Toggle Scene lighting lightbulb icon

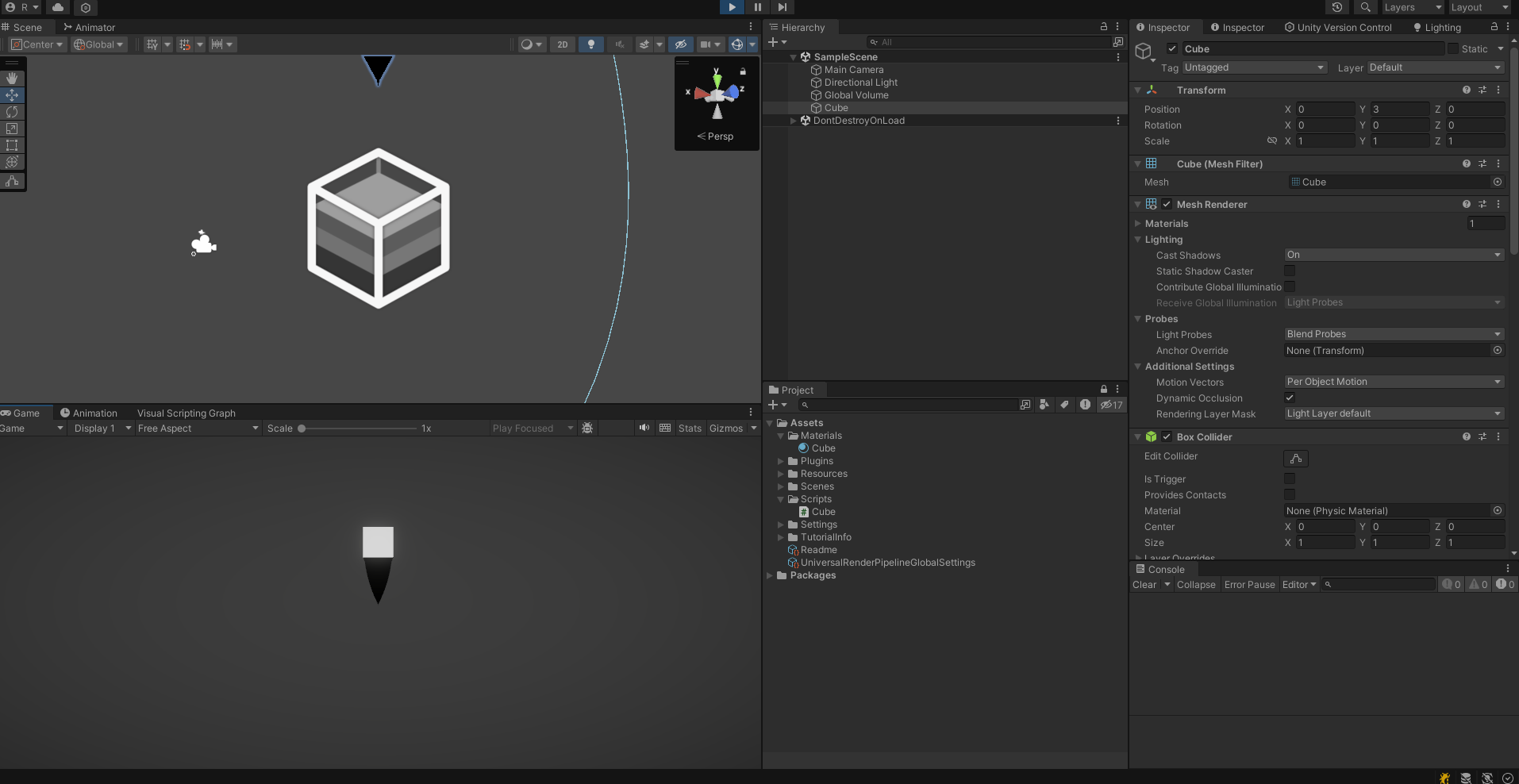click(591, 44)
